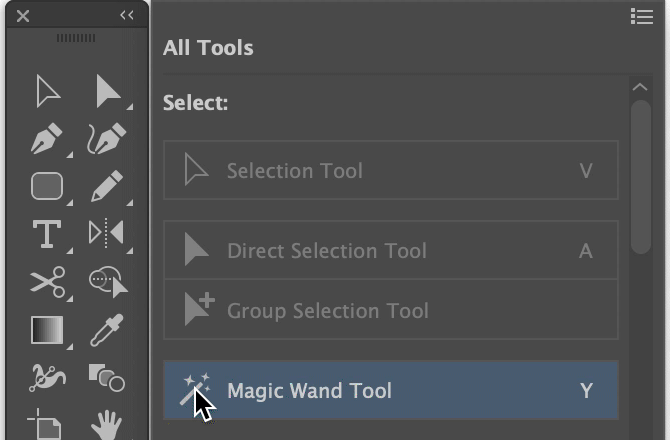Select the Blend tool
Viewport: 670px width, 440px height.
[x=106, y=377]
